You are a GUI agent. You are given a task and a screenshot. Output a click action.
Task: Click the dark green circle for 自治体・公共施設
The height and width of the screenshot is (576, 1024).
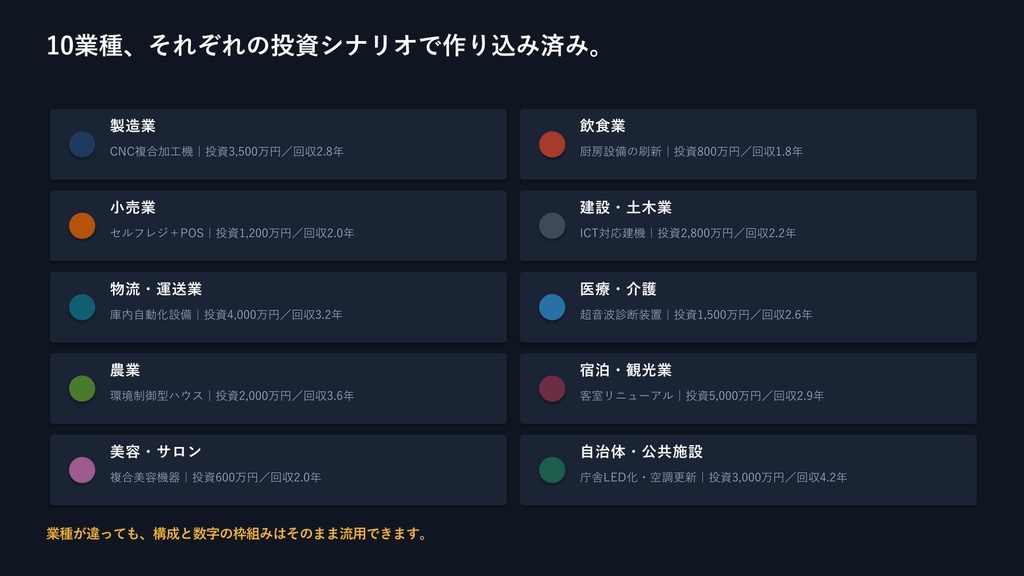click(552, 470)
